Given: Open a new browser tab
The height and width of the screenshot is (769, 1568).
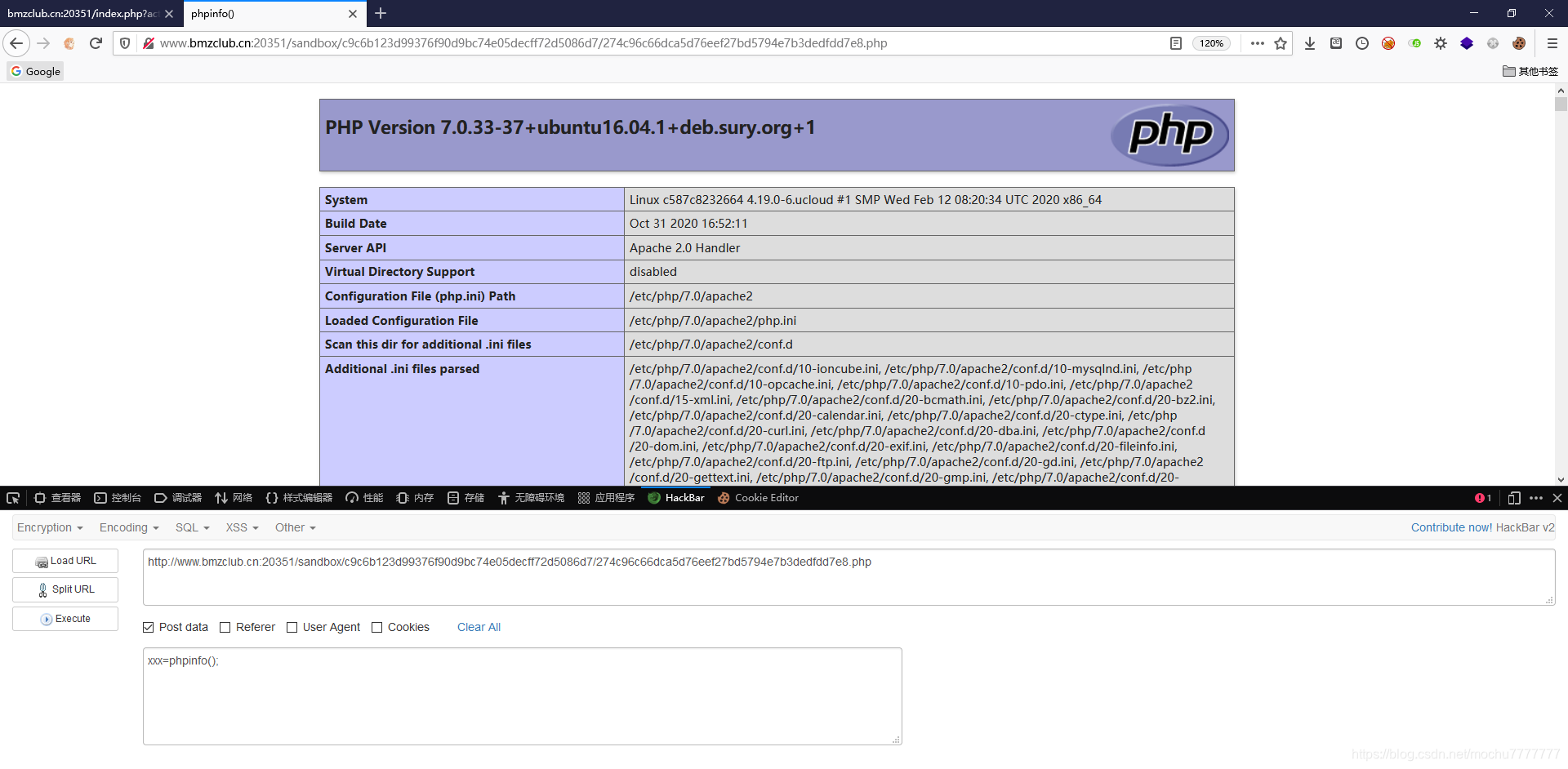Looking at the screenshot, I should [x=381, y=14].
